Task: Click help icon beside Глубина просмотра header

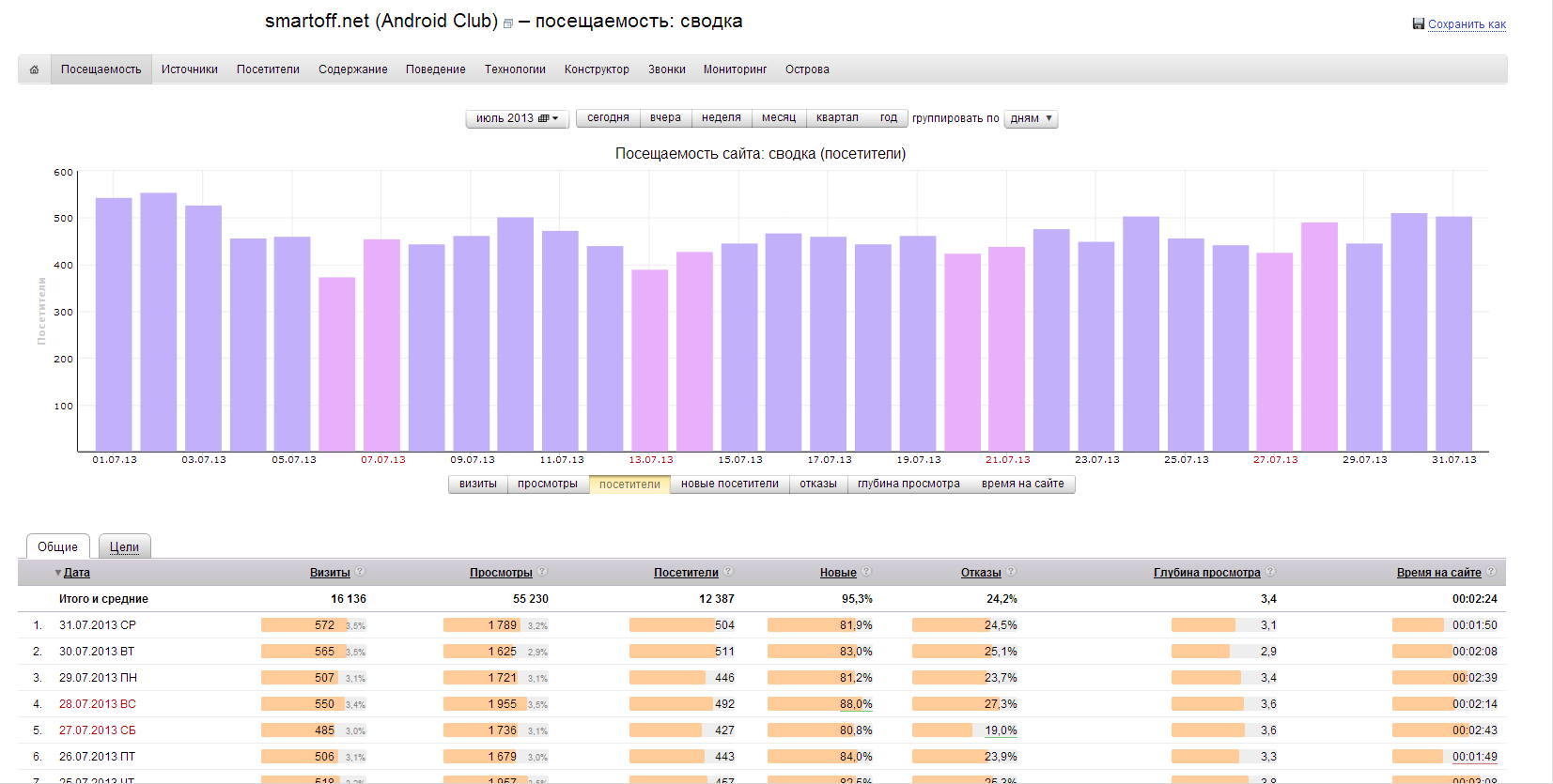Action: [x=1270, y=572]
